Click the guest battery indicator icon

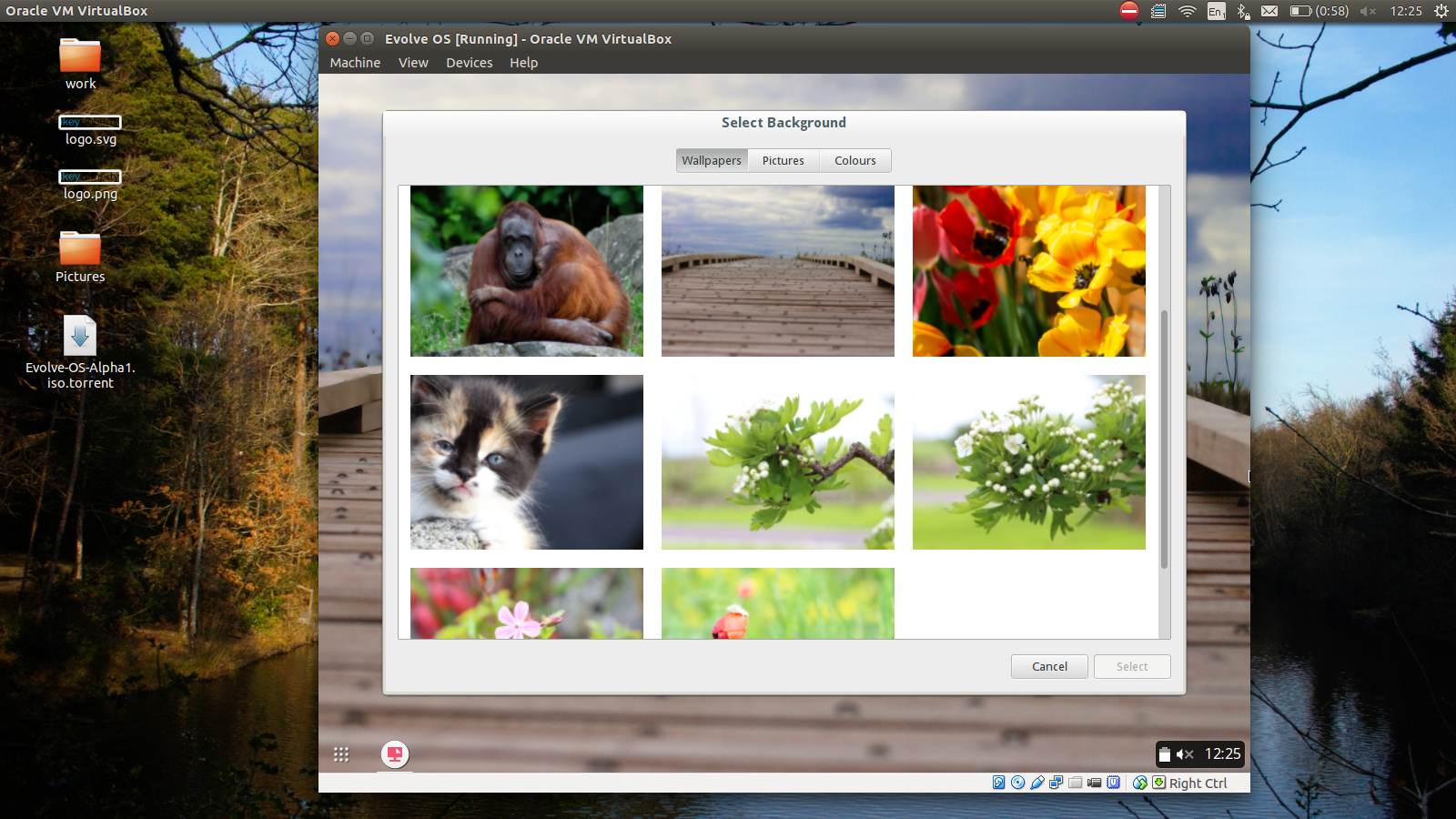(x=1165, y=754)
